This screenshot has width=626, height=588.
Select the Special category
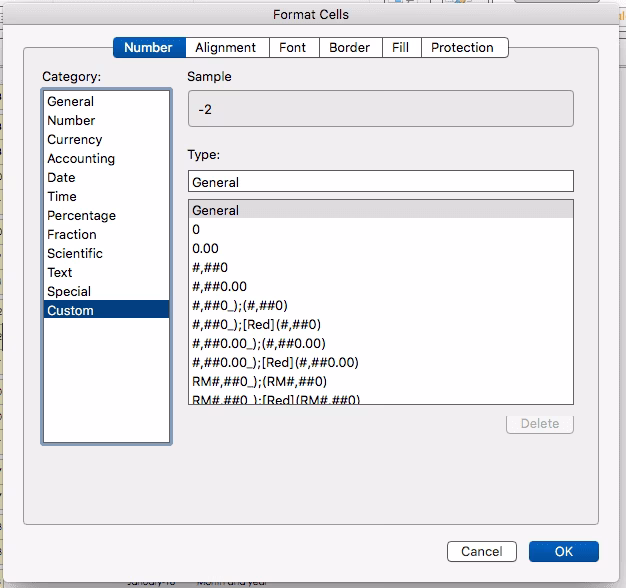(x=106, y=291)
